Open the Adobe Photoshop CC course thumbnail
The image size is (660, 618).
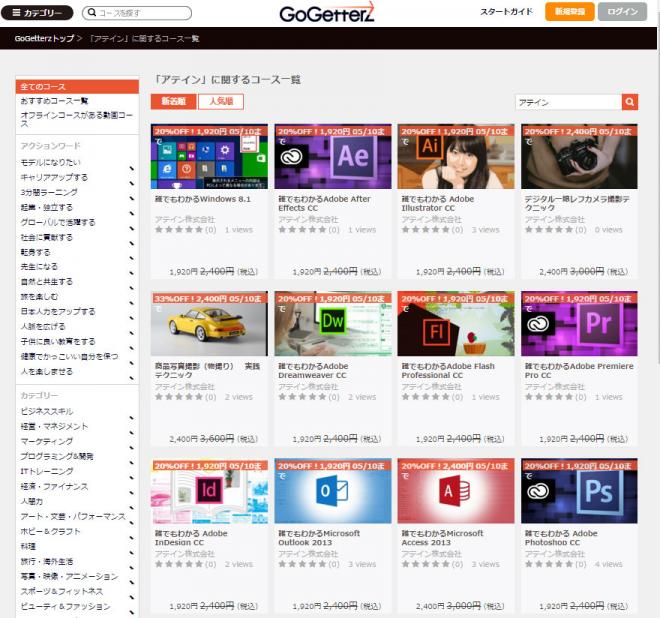tap(579, 491)
